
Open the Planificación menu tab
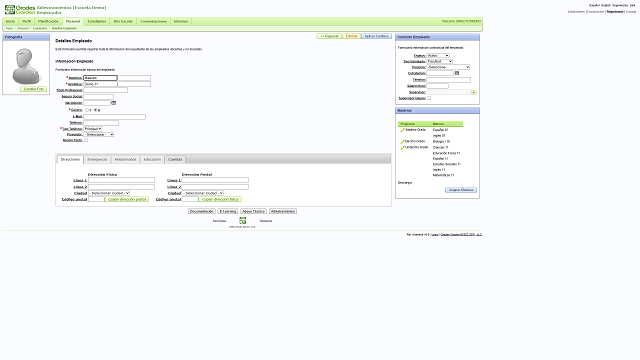click(49, 21)
